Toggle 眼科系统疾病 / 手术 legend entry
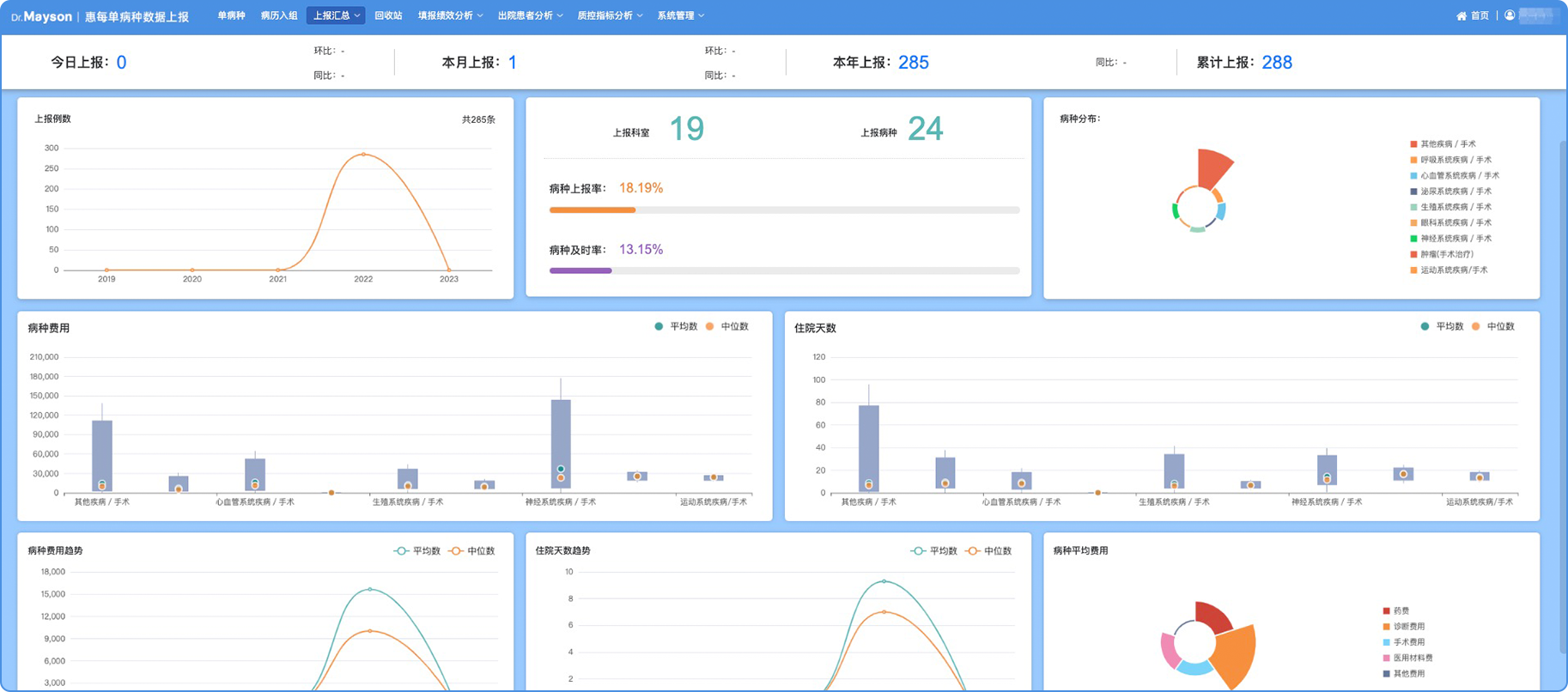The image size is (1568, 692). (x=1450, y=222)
